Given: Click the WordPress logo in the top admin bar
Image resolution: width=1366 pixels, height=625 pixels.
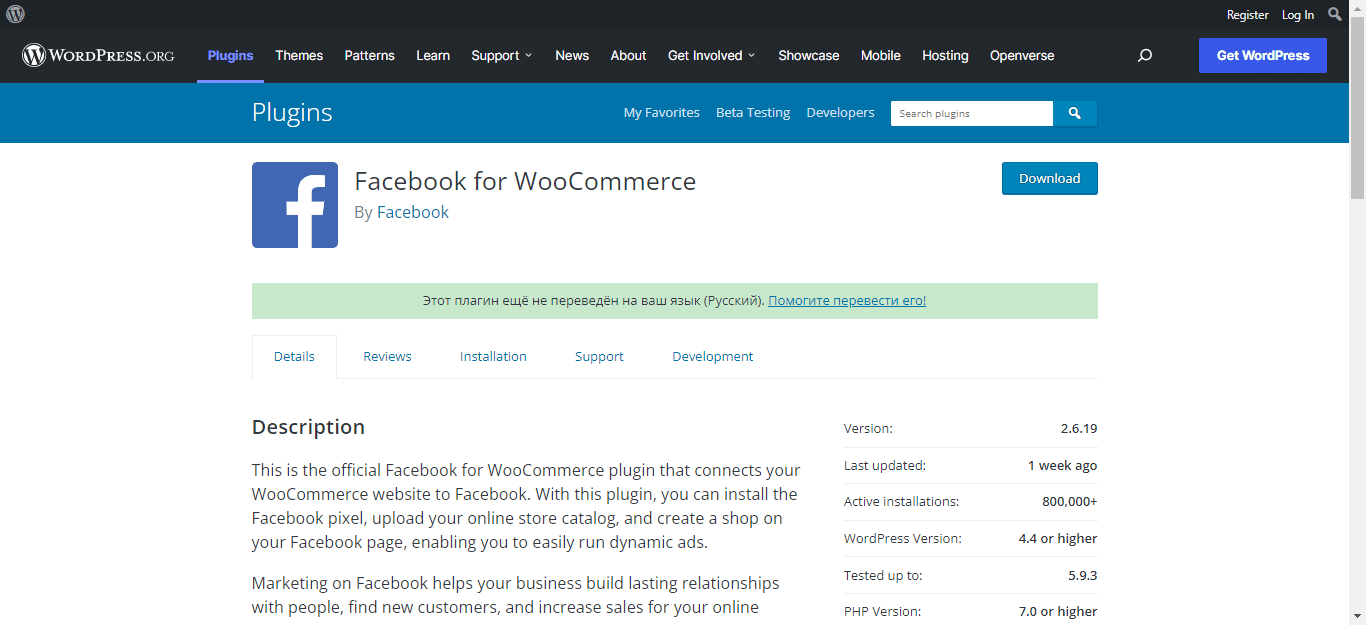Looking at the screenshot, I should coord(14,14).
